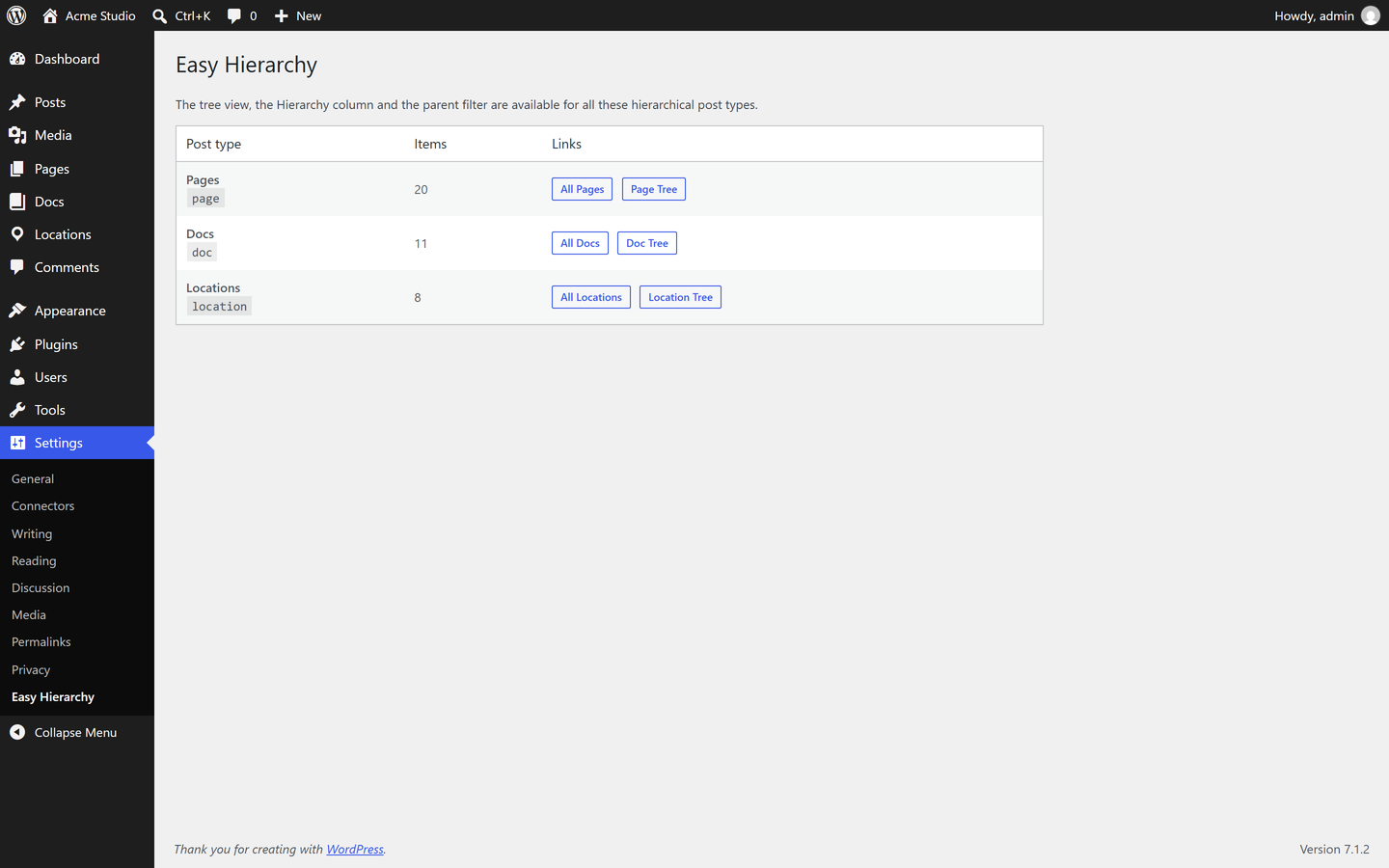The width and height of the screenshot is (1389, 868).
Task: Open the Location Tree button
Action: click(x=680, y=297)
